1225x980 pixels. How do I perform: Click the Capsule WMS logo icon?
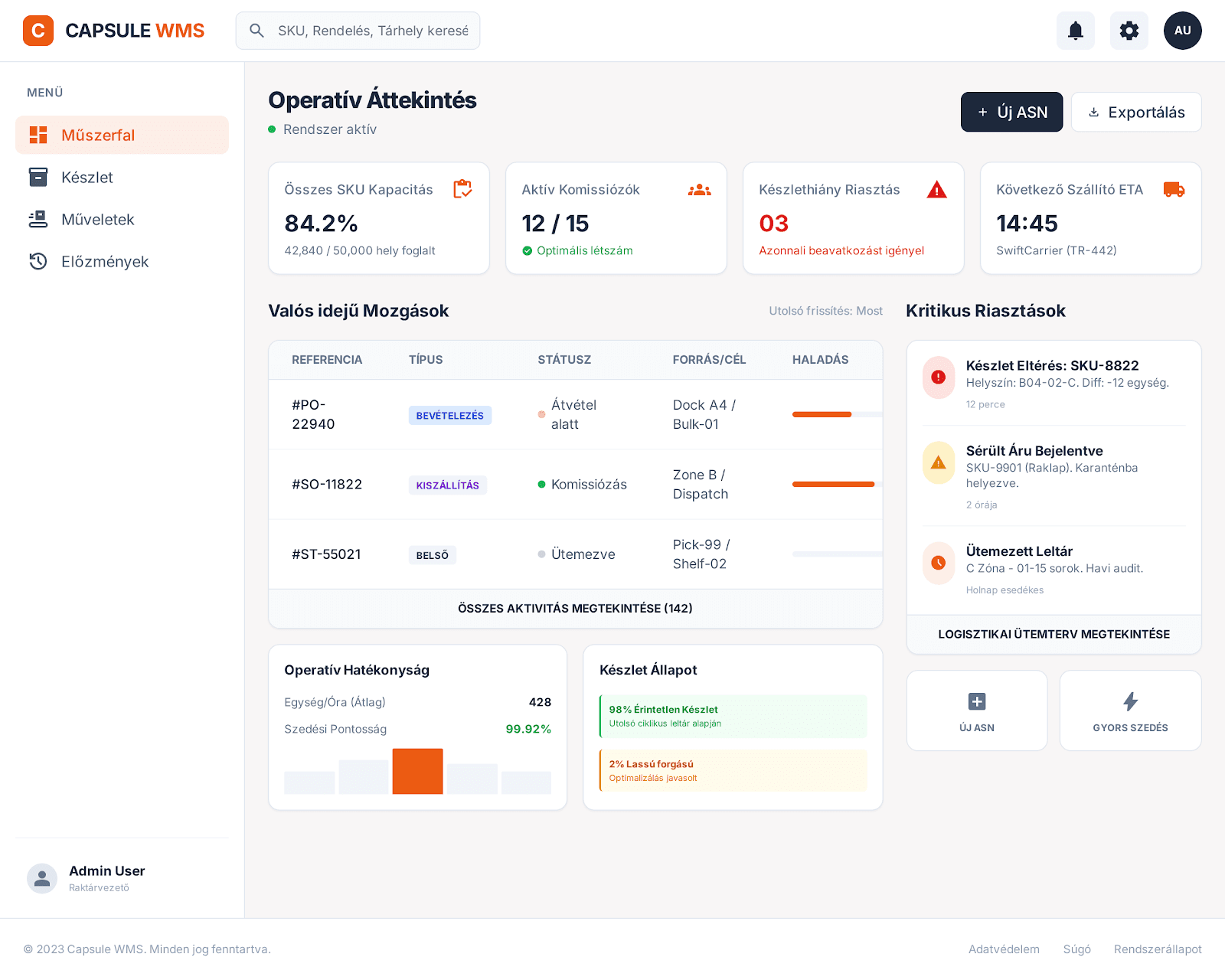[38, 31]
